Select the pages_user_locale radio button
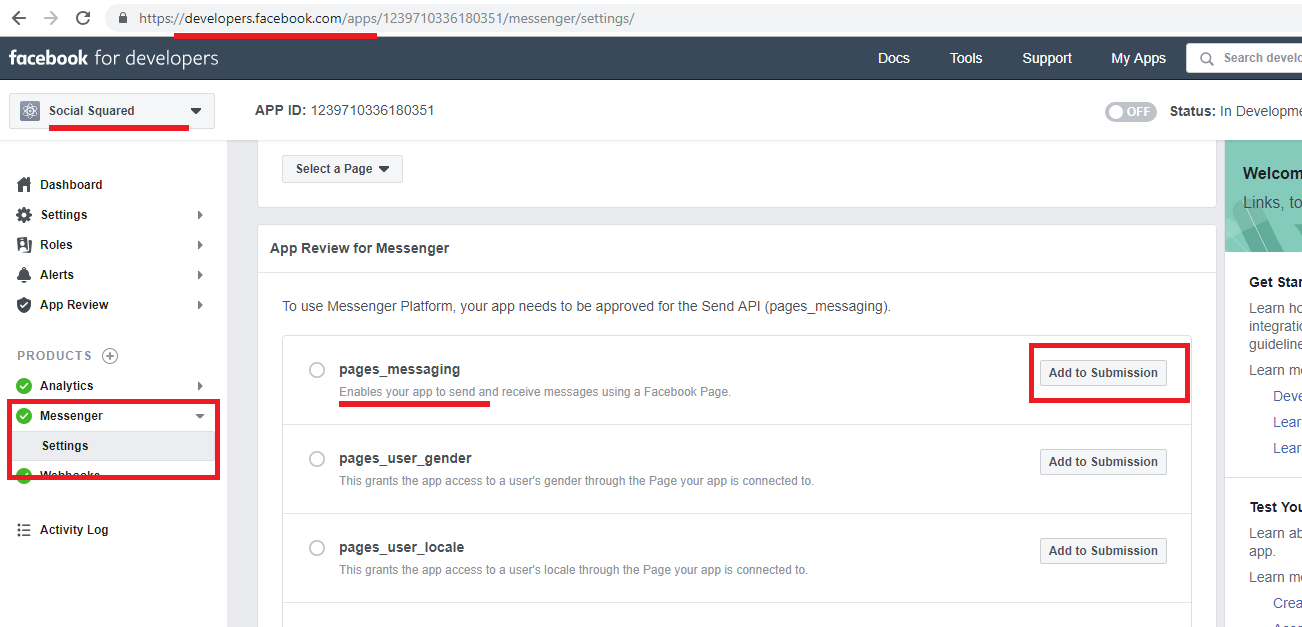 pos(317,548)
